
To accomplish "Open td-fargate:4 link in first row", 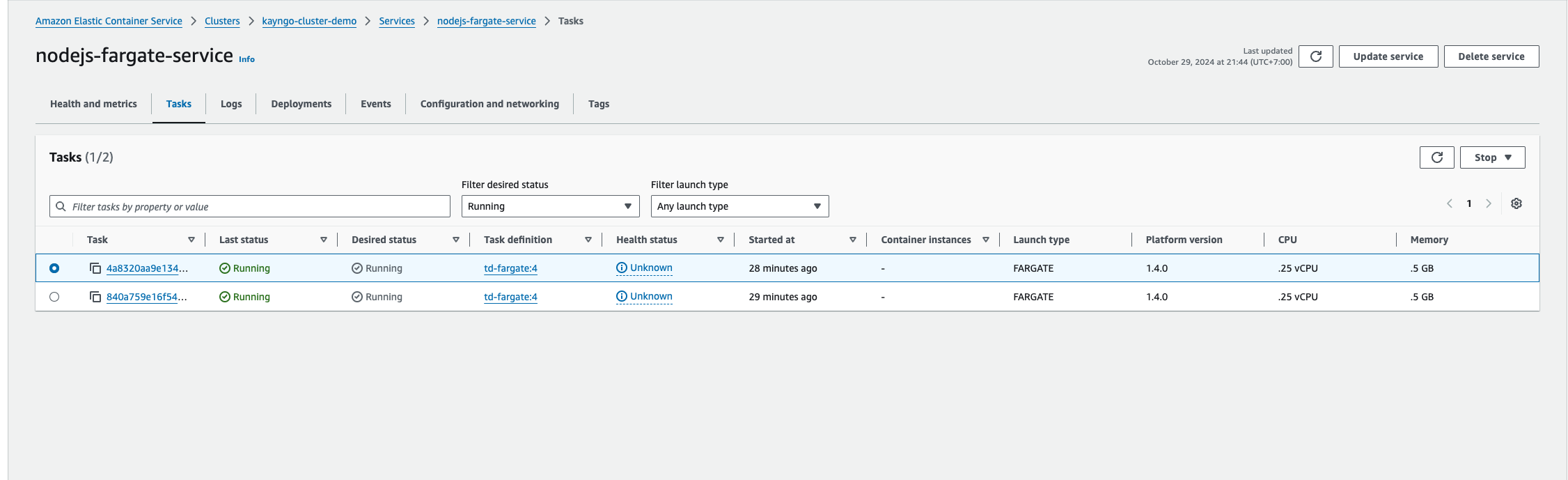I will [510, 268].
